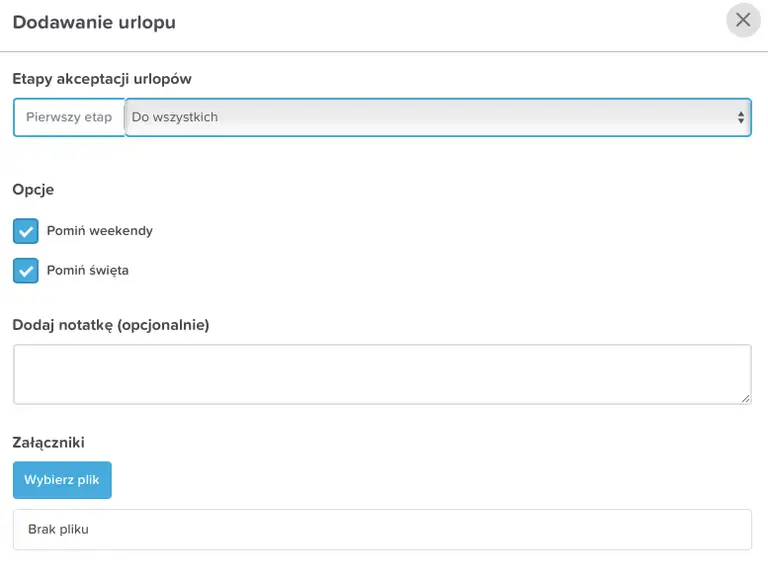The width and height of the screenshot is (768, 564).
Task: Click the Do wszystkich selected value text
Action: [x=175, y=118]
